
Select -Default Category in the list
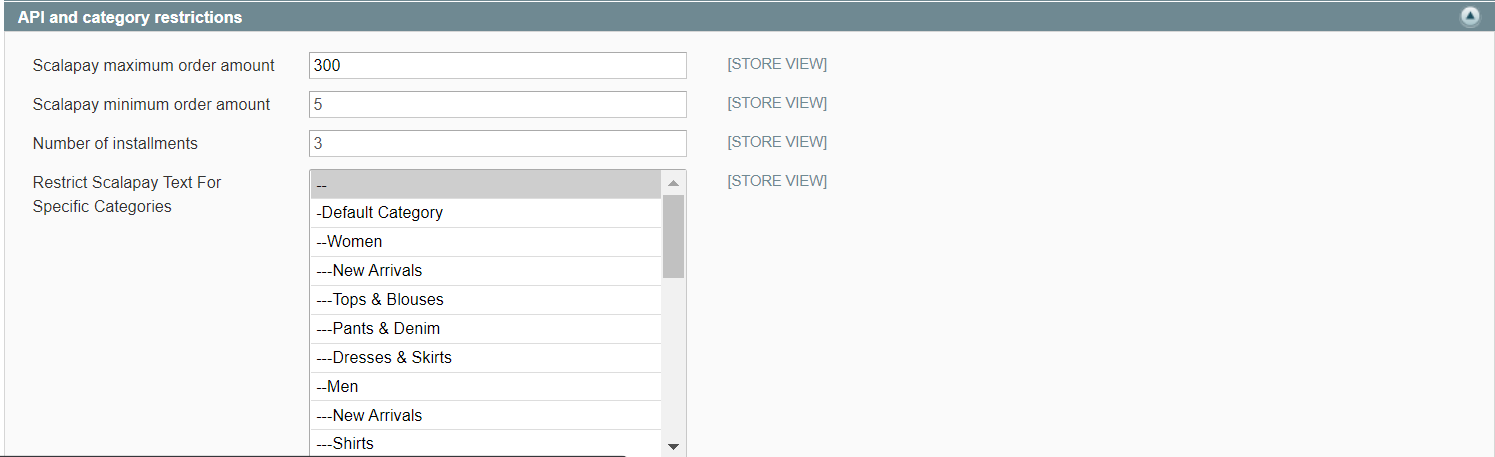click(486, 213)
